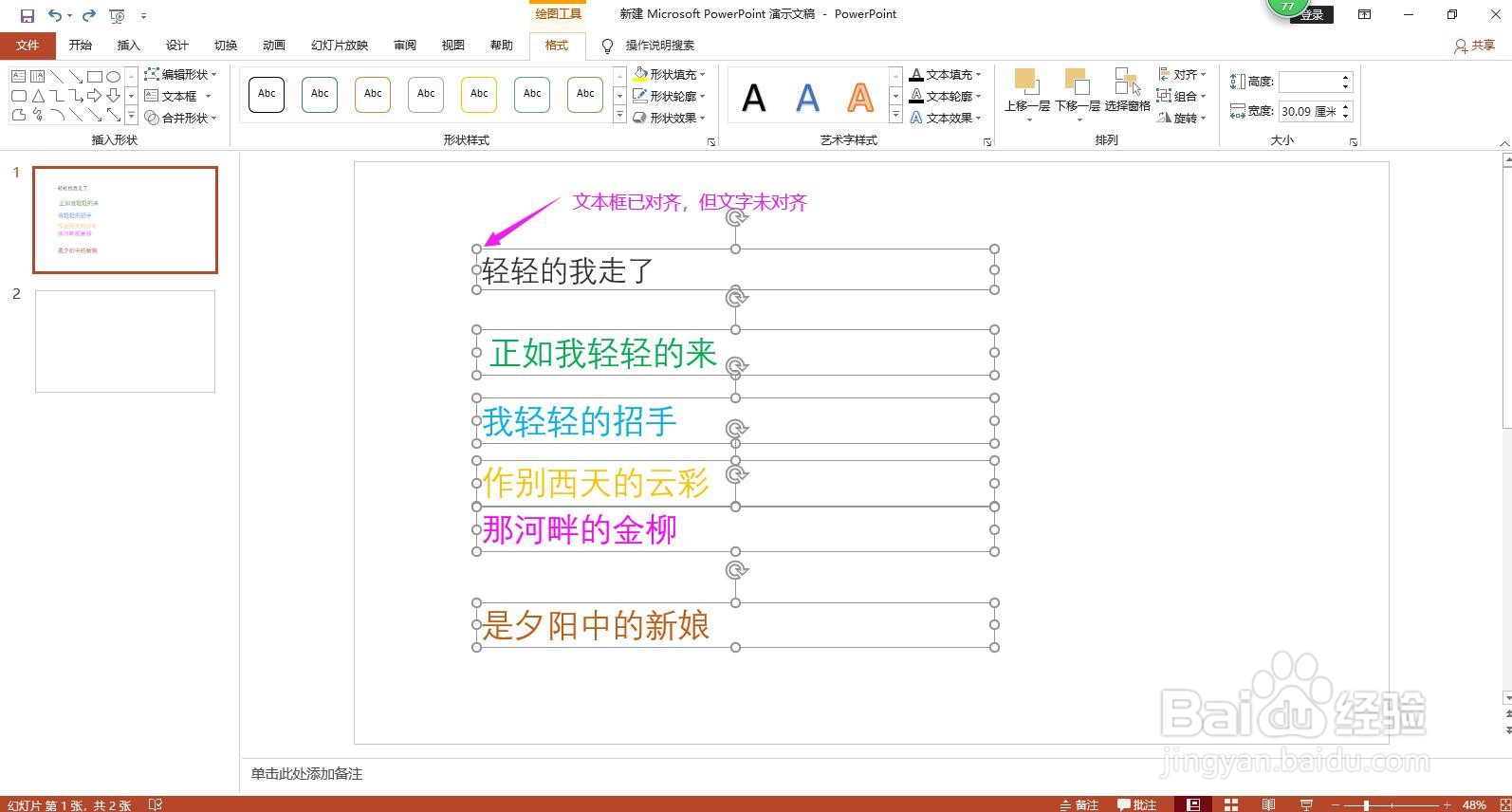Image resolution: width=1512 pixels, height=812 pixels.
Task: Select the down arrow shape in gallery
Action: pyautogui.click(x=114, y=96)
